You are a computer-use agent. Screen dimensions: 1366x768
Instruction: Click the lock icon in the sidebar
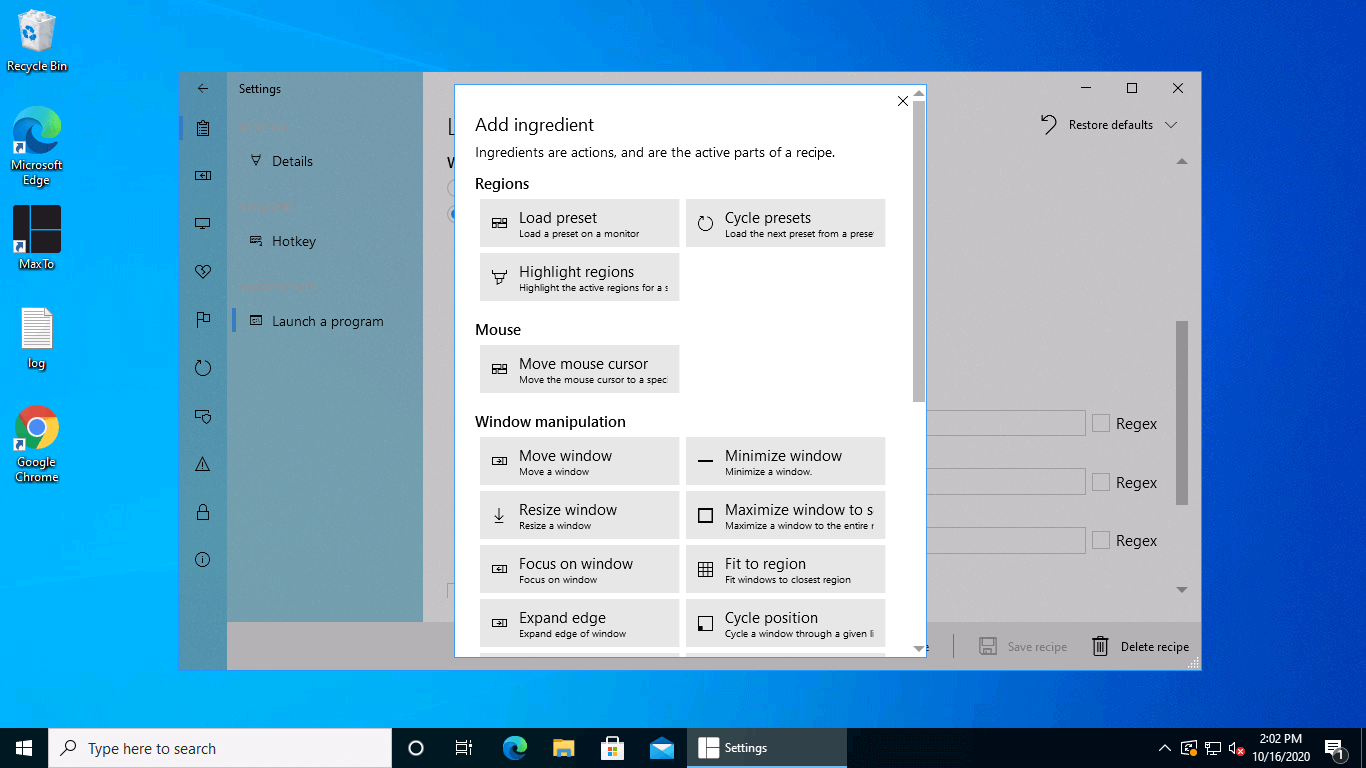click(203, 512)
